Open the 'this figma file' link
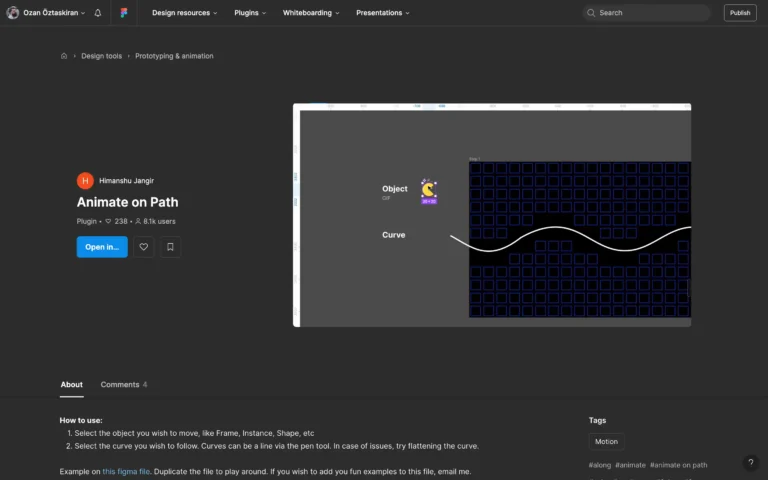The height and width of the screenshot is (480, 768). tap(126, 472)
